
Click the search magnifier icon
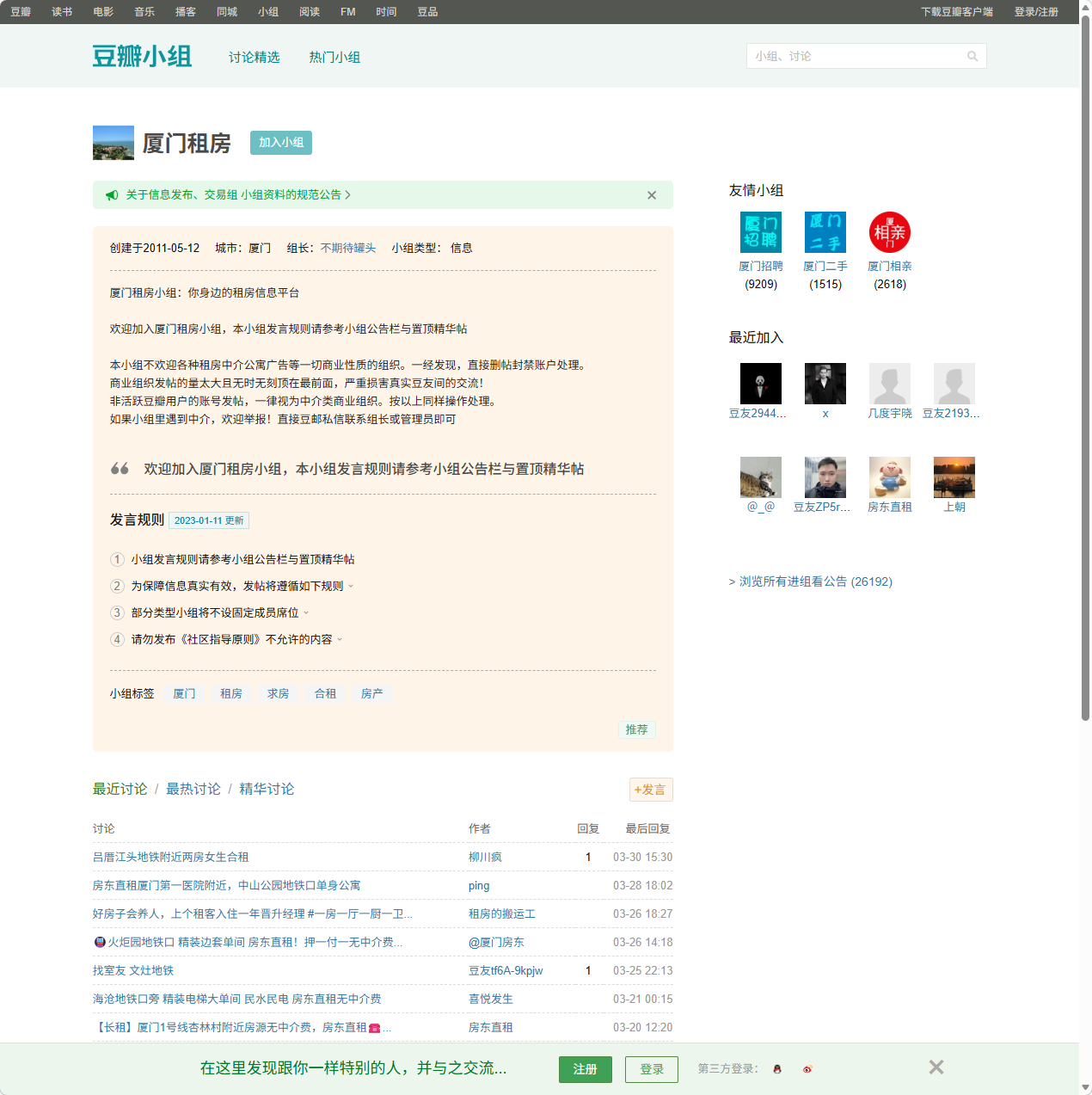click(x=972, y=55)
